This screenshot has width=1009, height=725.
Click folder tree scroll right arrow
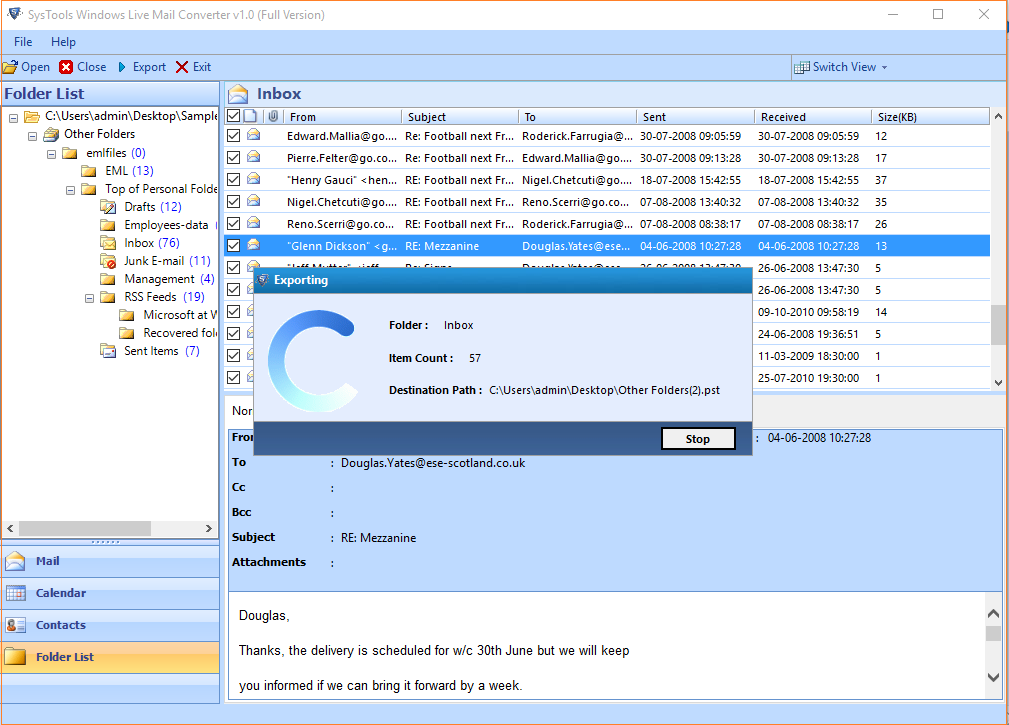[x=209, y=528]
